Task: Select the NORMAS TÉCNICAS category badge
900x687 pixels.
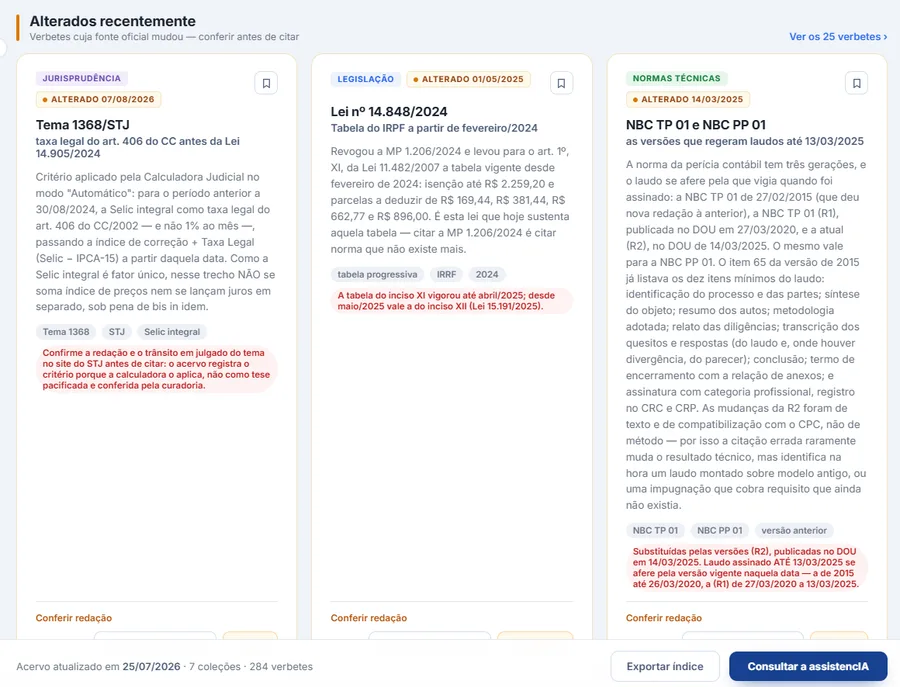Action: coord(676,78)
